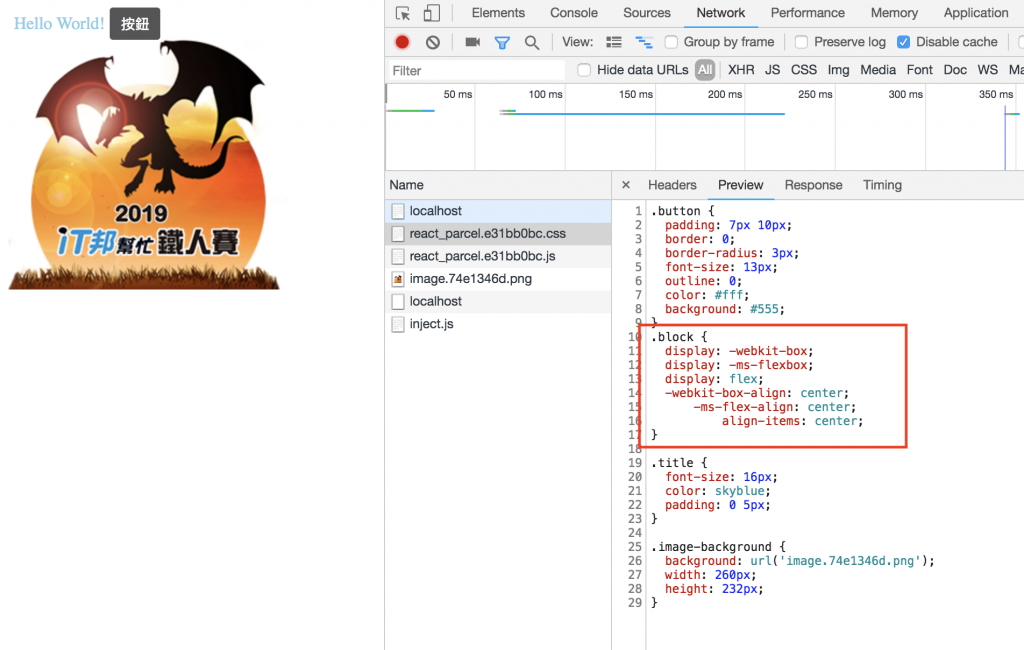Open the Elements panel tab
Screen dimensions: 1024x650
[498, 13]
